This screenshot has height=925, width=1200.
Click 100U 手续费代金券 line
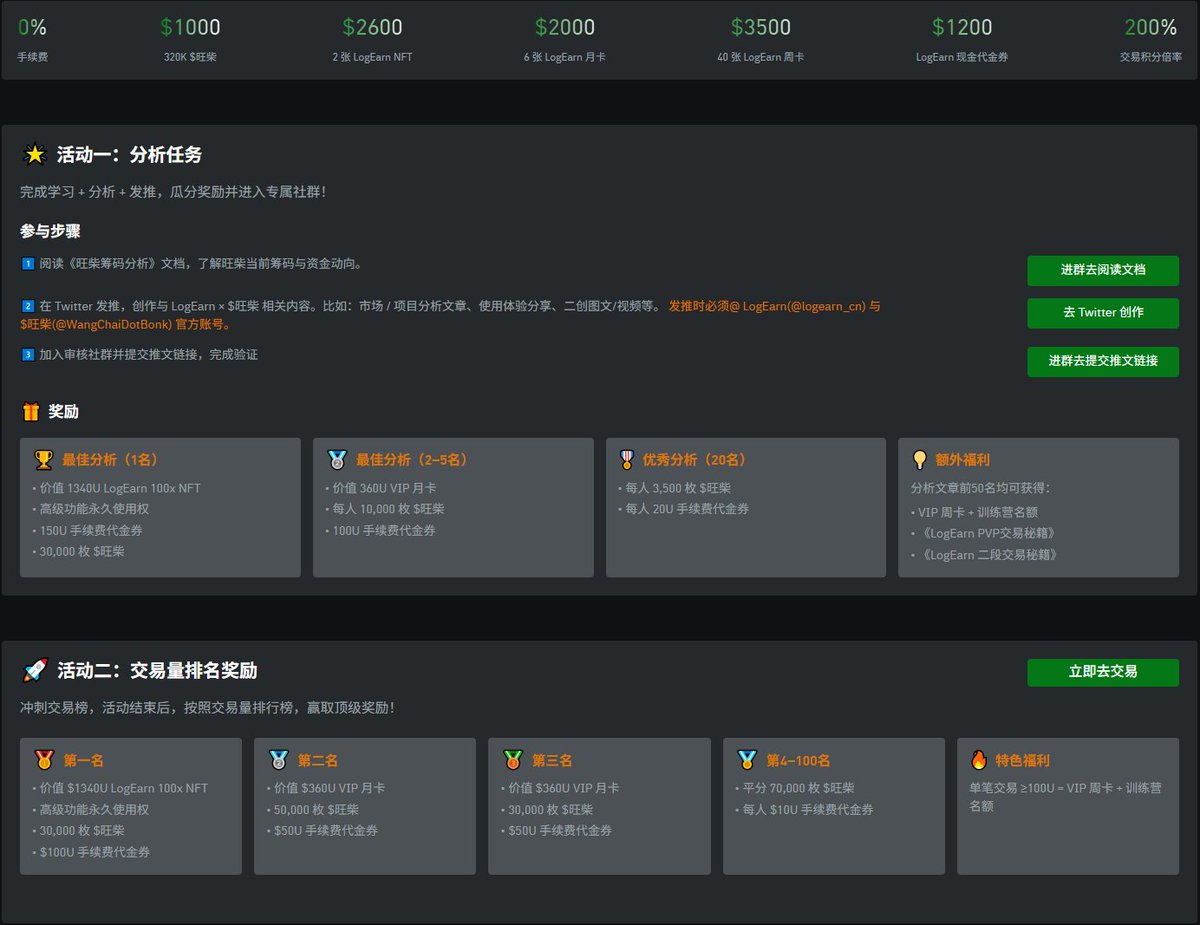(x=381, y=530)
